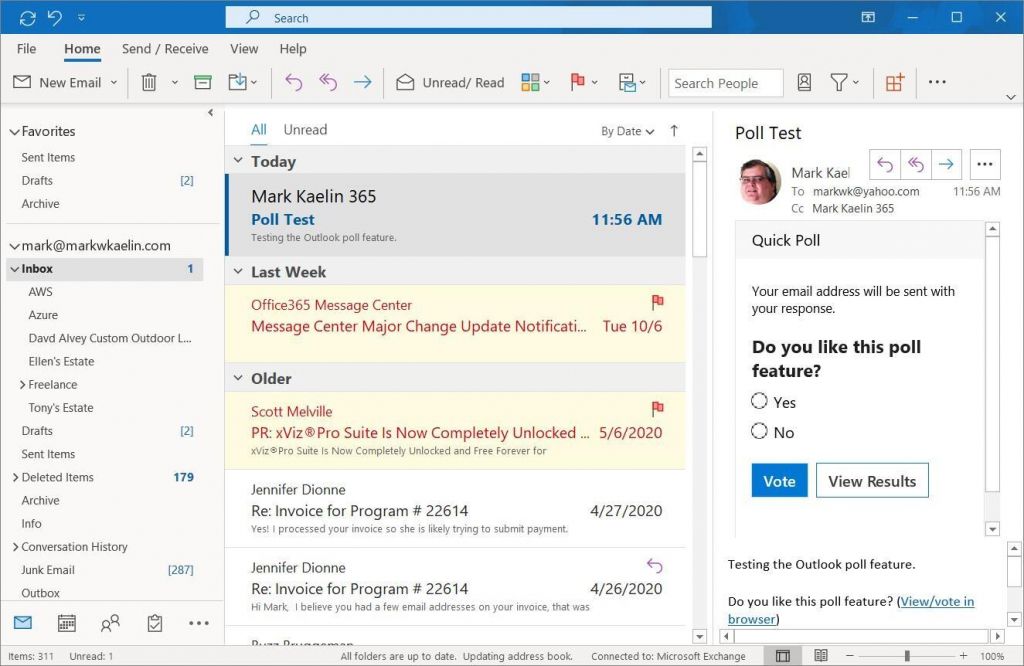Select the Yes poll option

[x=758, y=401]
